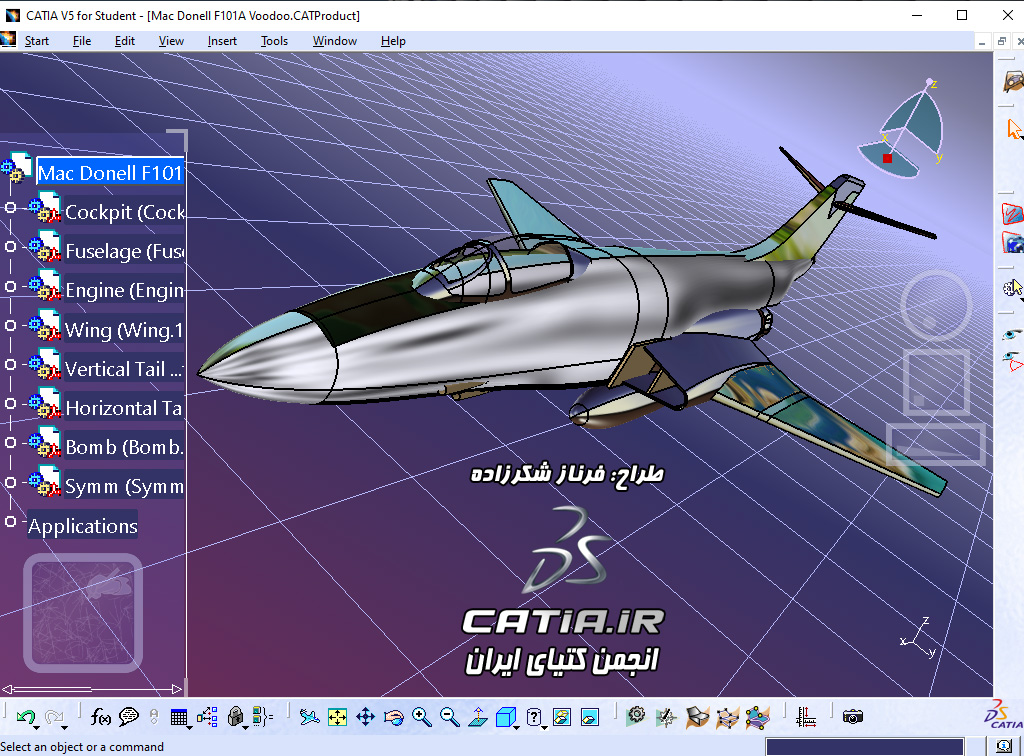This screenshot has width=1024, height=756.
Task: Expand the Symm tree node
Action: tap(10, 482)
